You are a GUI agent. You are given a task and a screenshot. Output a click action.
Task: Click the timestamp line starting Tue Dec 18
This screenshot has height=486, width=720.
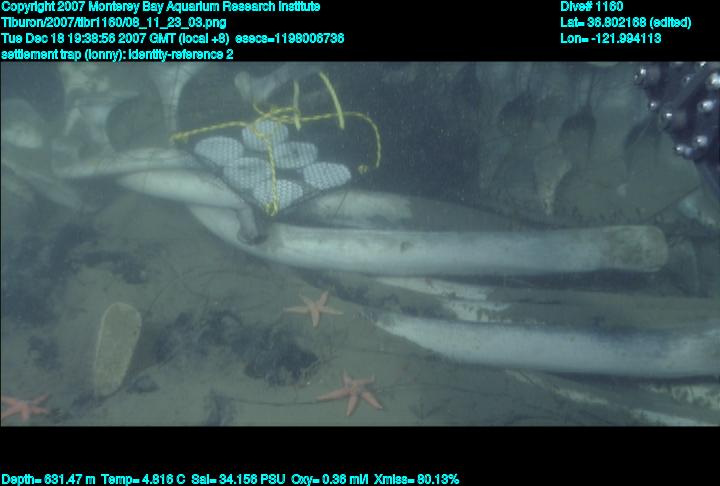coord(172,38)
